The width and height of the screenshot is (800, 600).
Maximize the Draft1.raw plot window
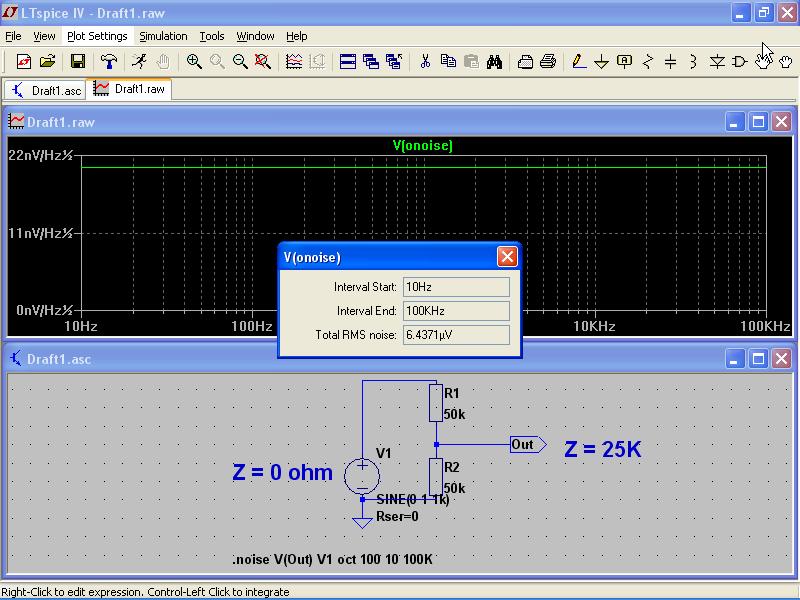[758, 122]
